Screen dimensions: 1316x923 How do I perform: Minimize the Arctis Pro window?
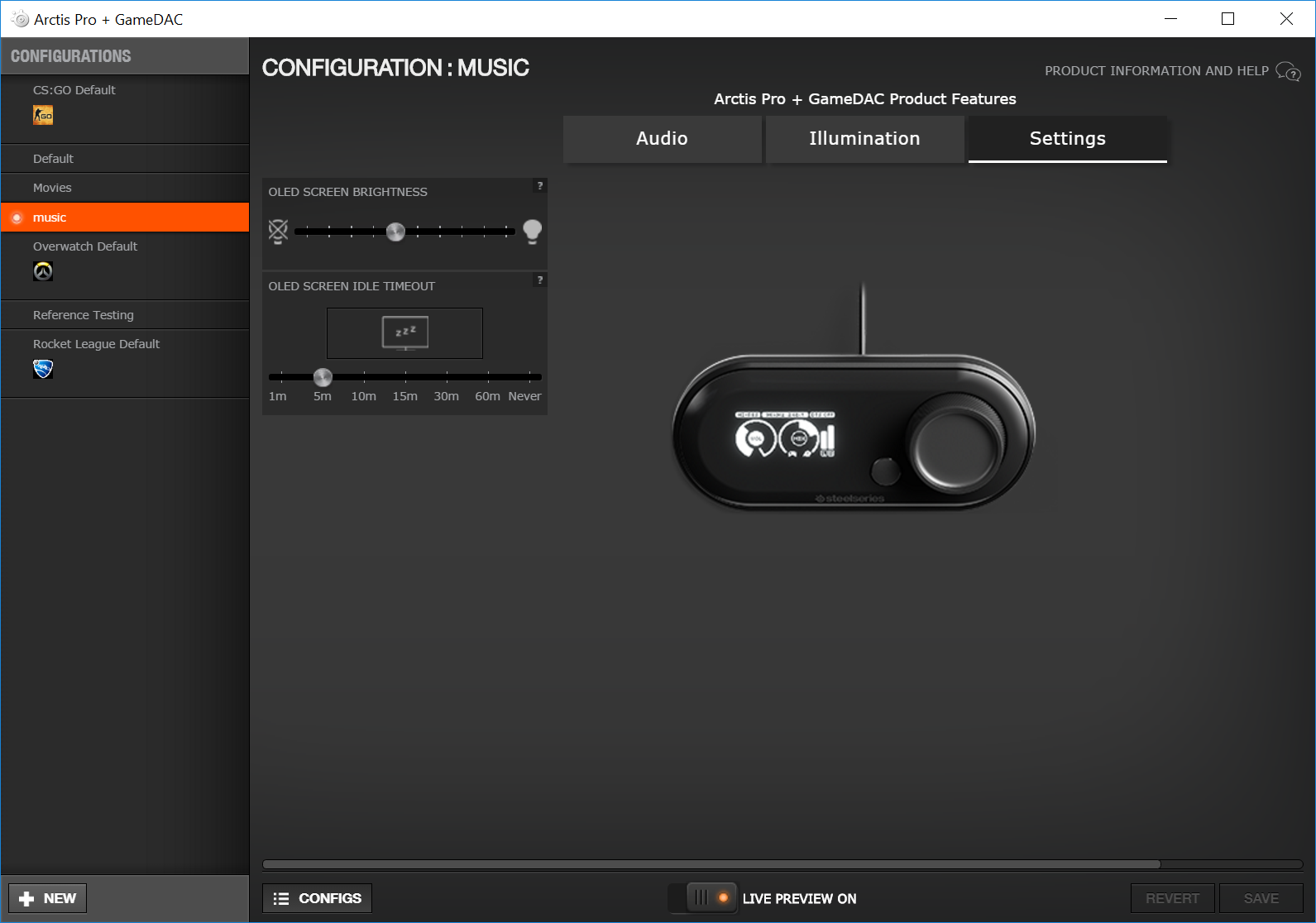[1170, 19]
